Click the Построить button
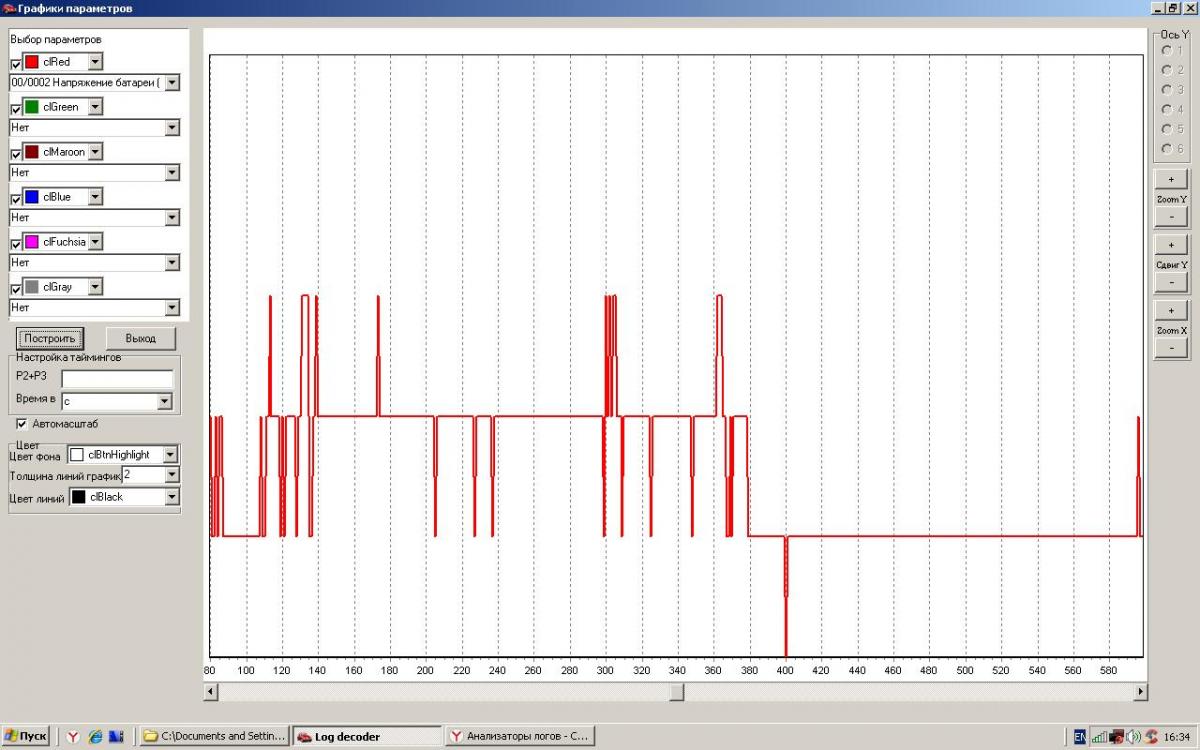 (50, 338)
